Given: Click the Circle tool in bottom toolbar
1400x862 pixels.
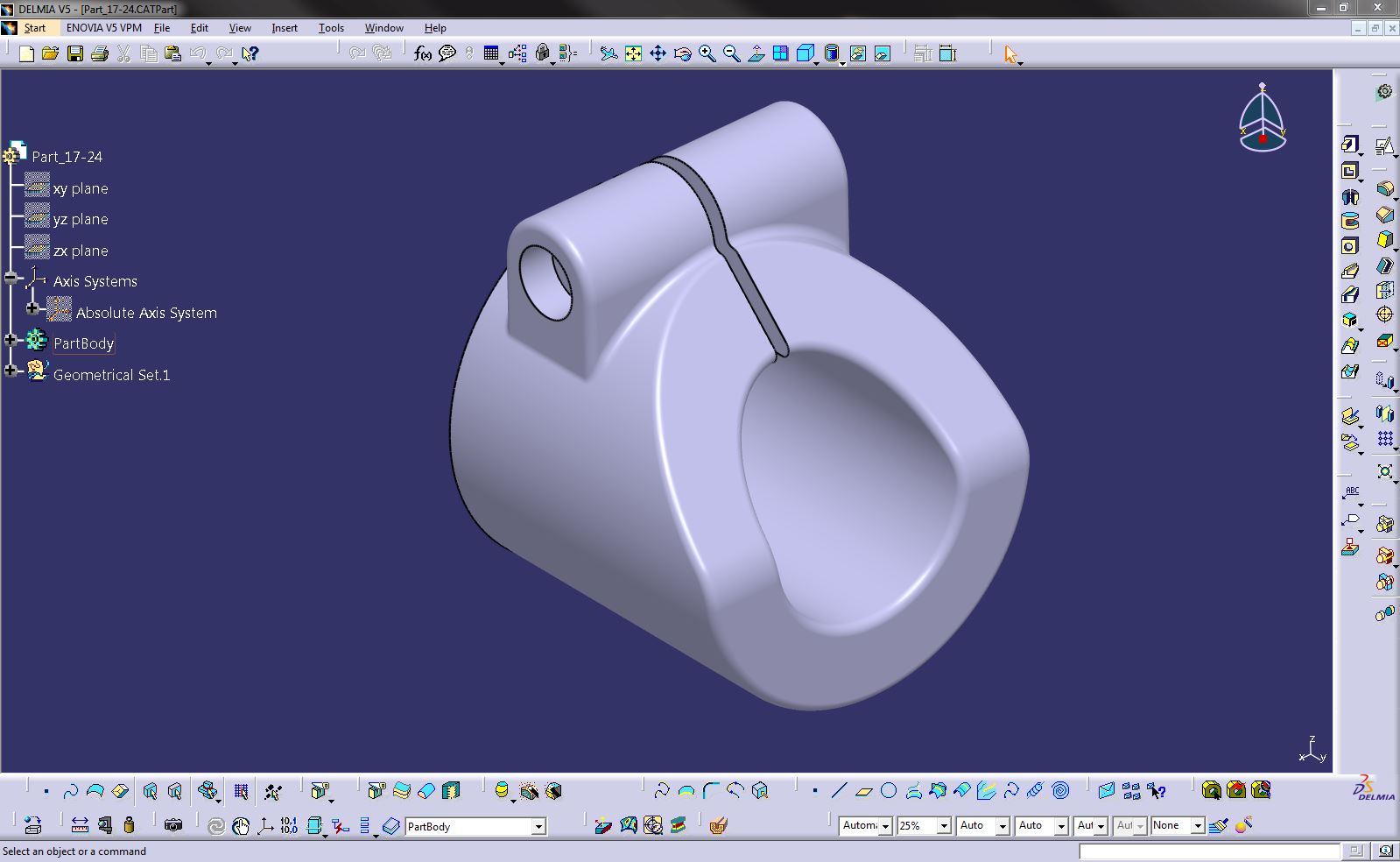Looking at the screenshot, I should 889,791.
